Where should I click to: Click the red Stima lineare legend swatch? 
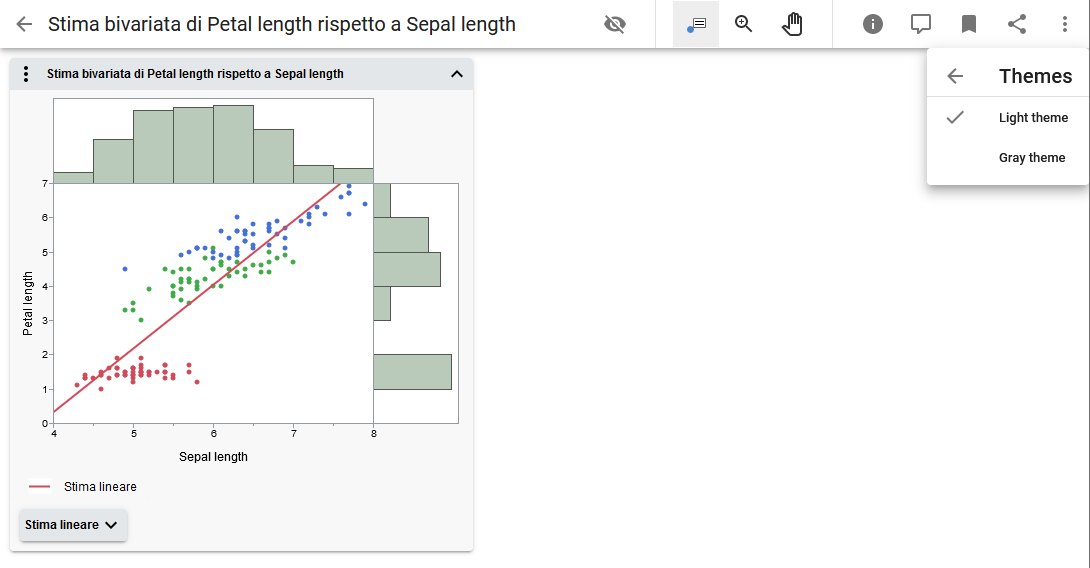click(x=40, y=487)
